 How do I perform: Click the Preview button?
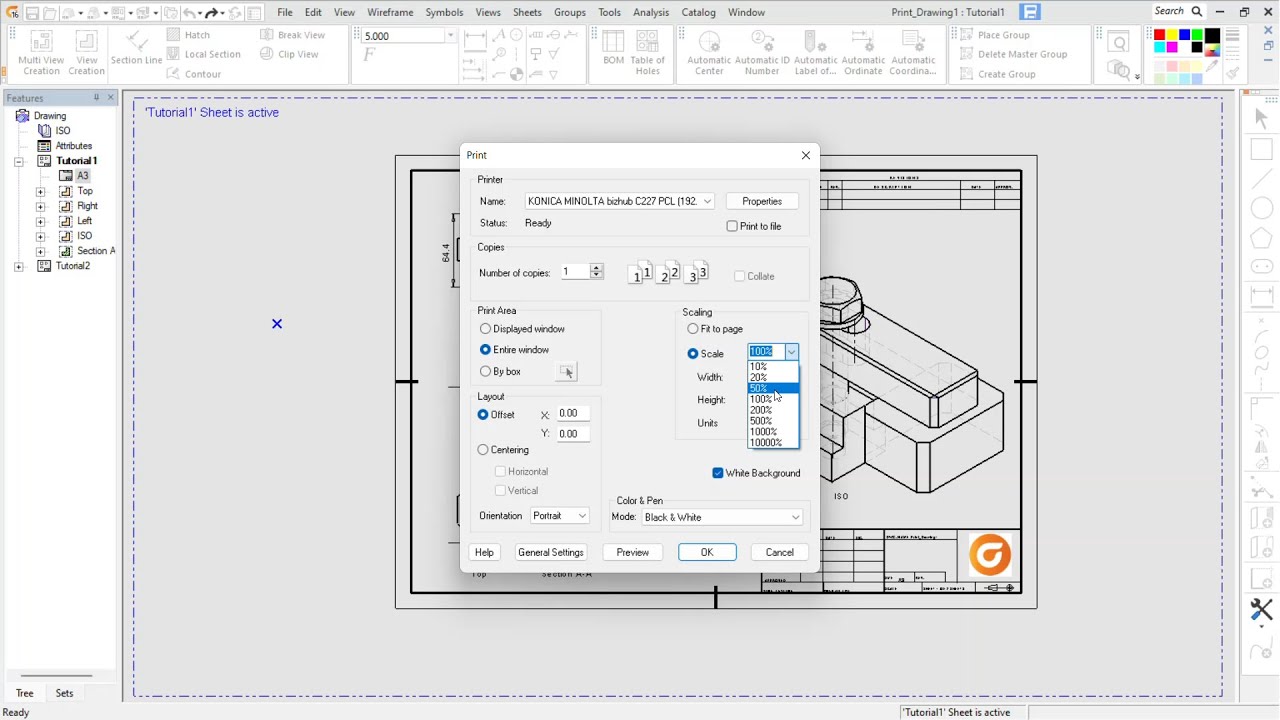click(x=632, y=552)
